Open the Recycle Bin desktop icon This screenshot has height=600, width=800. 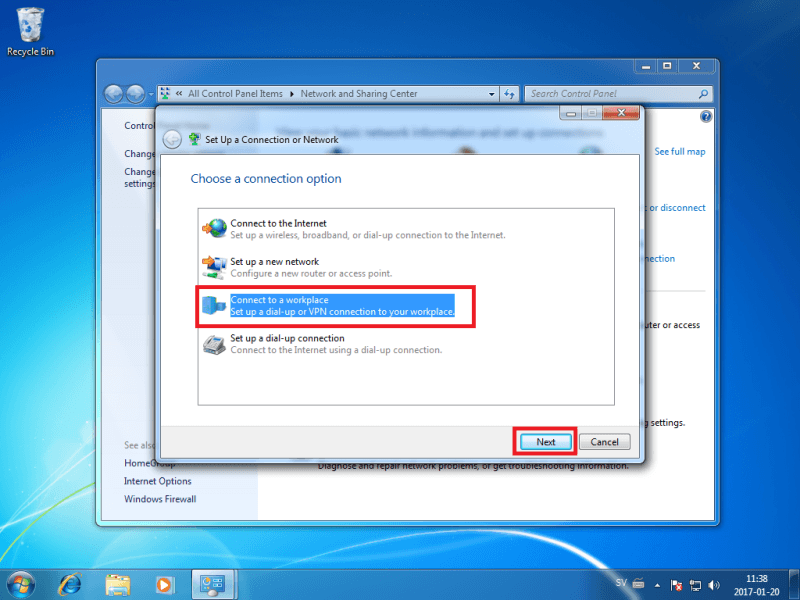point(31,32)
